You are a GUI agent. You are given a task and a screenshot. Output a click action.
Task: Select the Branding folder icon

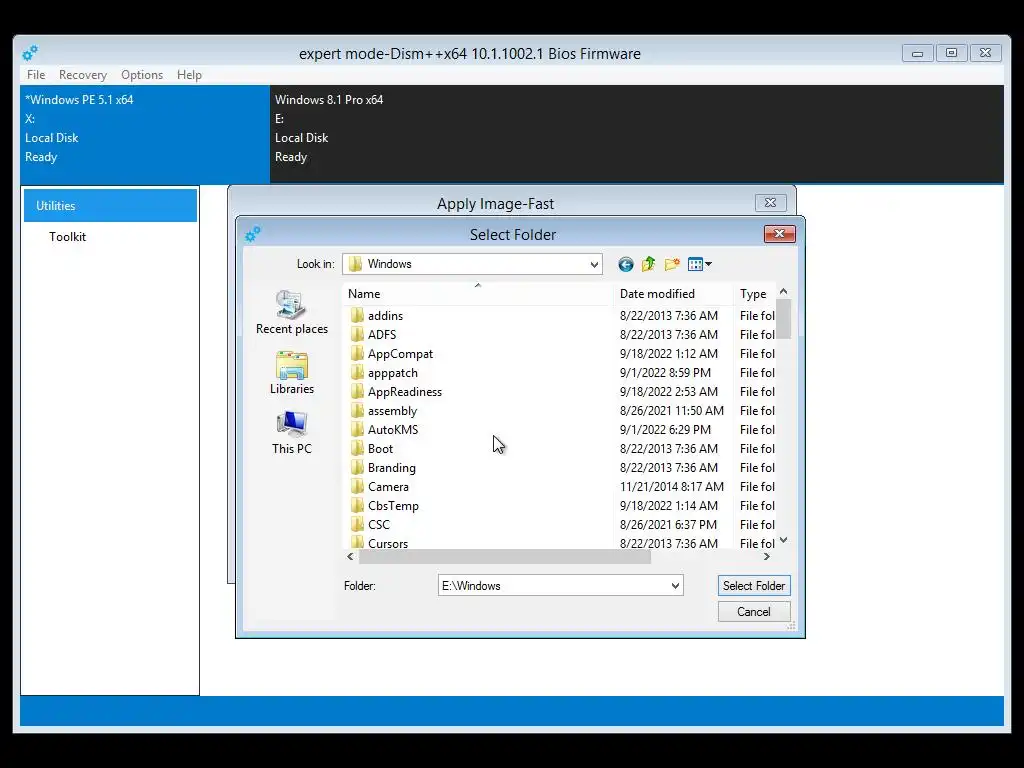tap(357, 467)
